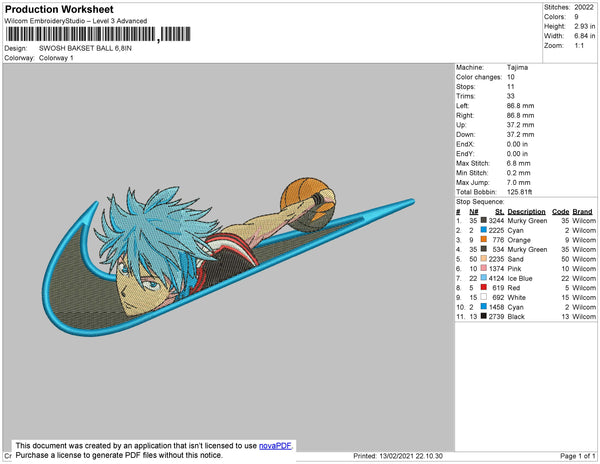Click the Zoom value '1:1'
Screen dimensions: 600x464
(579, 46)
